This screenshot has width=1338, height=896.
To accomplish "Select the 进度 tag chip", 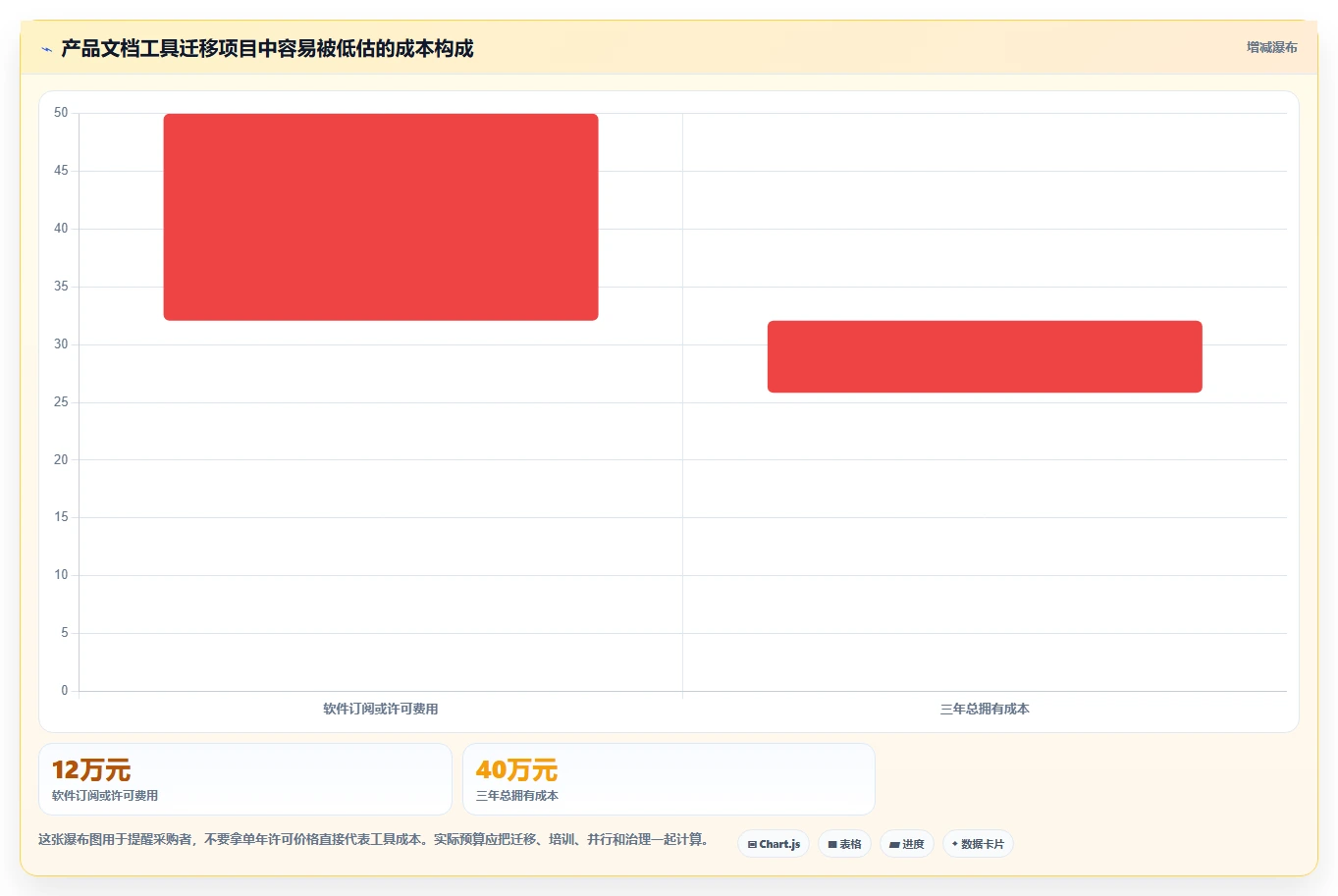I will tap(907, 844).
